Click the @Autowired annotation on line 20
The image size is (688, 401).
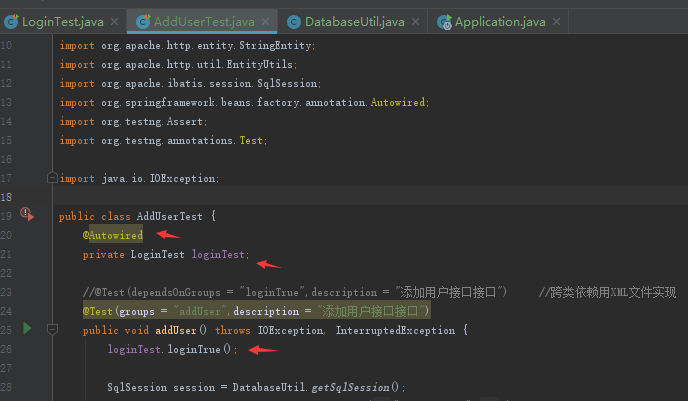coord(113,235)
